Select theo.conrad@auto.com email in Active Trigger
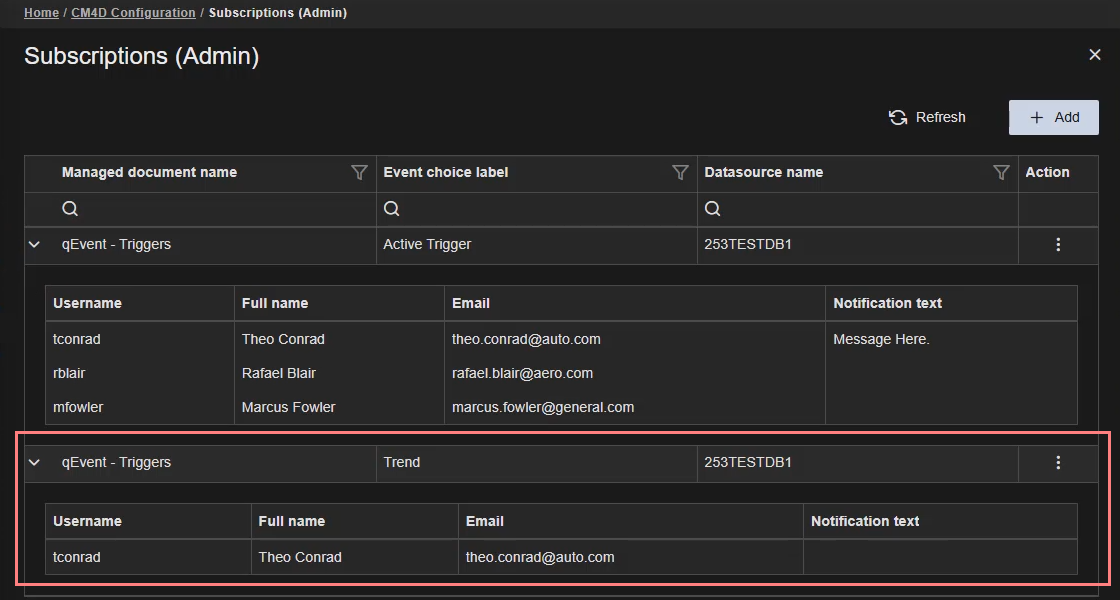Image resolution: width=1120 pixels, height=600 pixels. (526, 340)
